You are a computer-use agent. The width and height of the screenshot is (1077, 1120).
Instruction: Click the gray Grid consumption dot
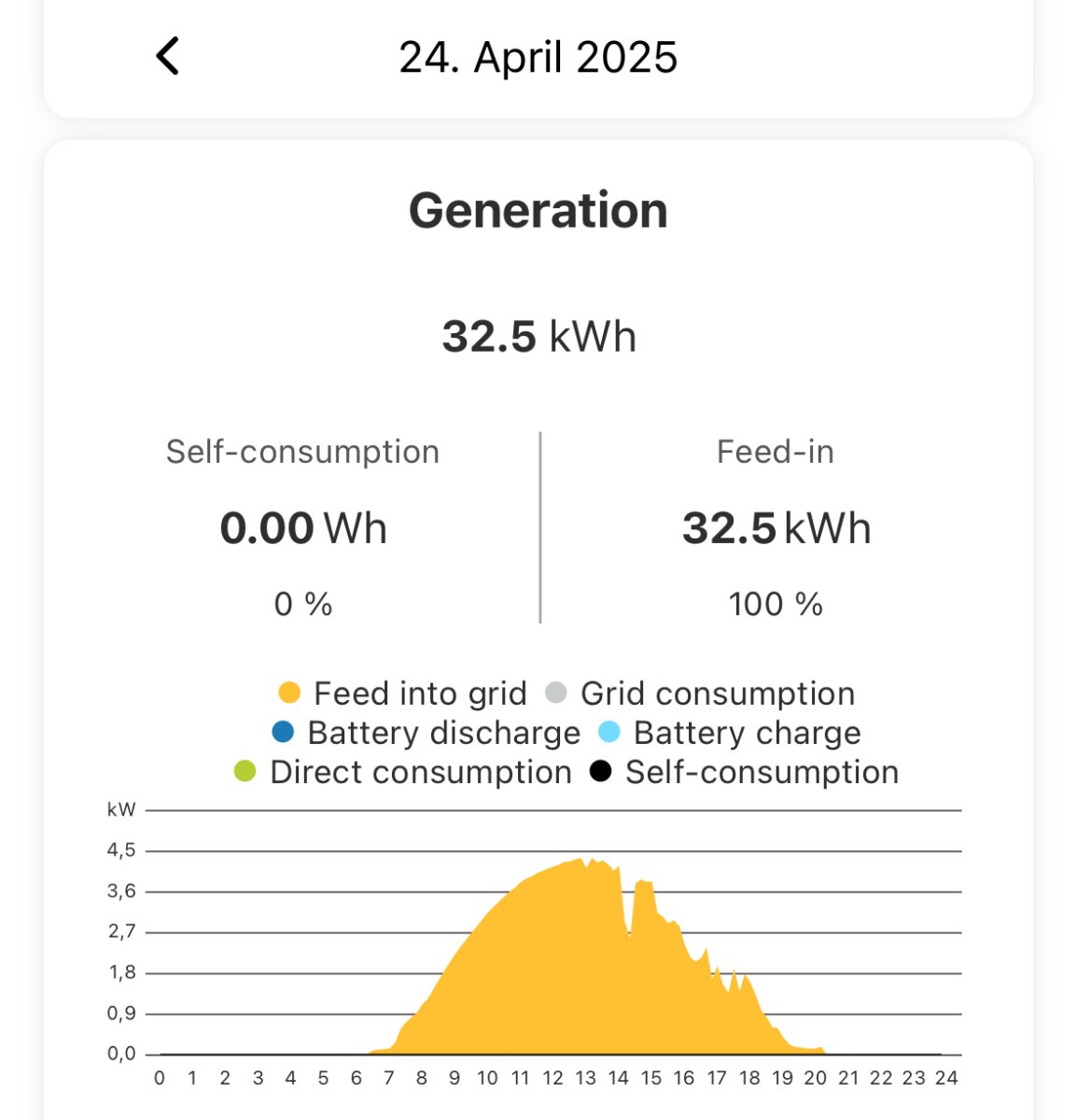[556, 693]
